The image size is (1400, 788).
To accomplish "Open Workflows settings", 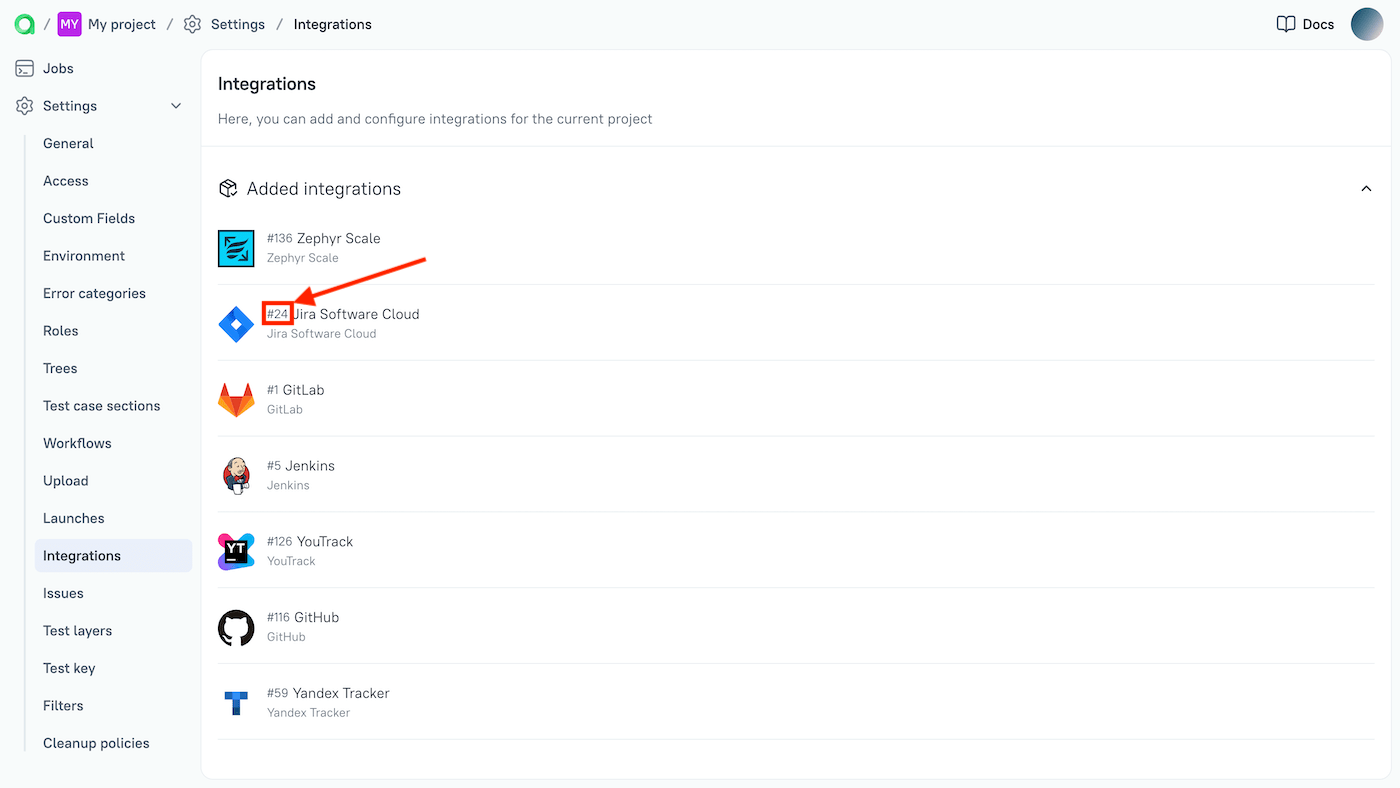I will pyautogui.click(x=77, y=443).
